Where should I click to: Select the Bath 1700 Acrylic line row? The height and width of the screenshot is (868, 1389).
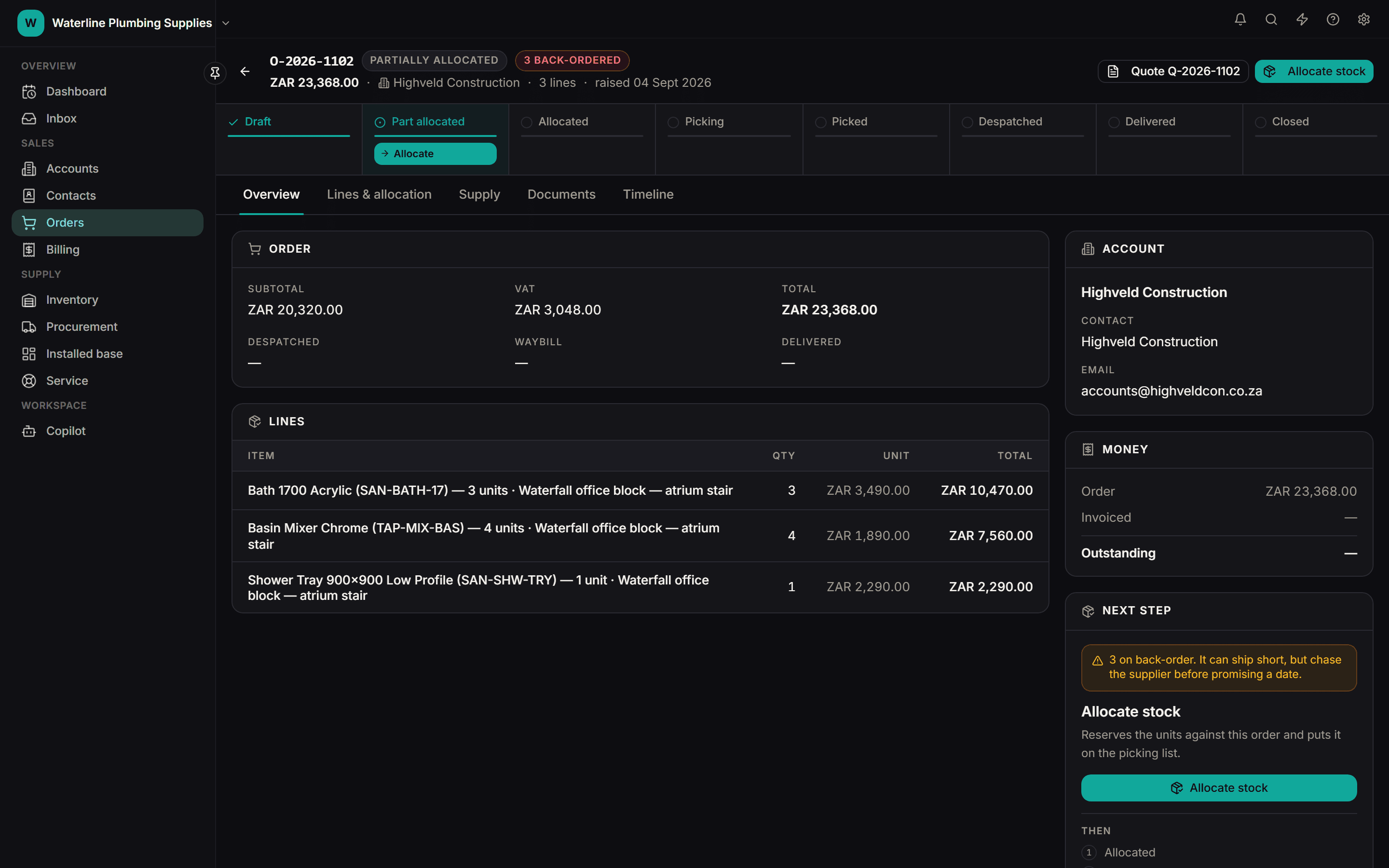coord(640,491)
